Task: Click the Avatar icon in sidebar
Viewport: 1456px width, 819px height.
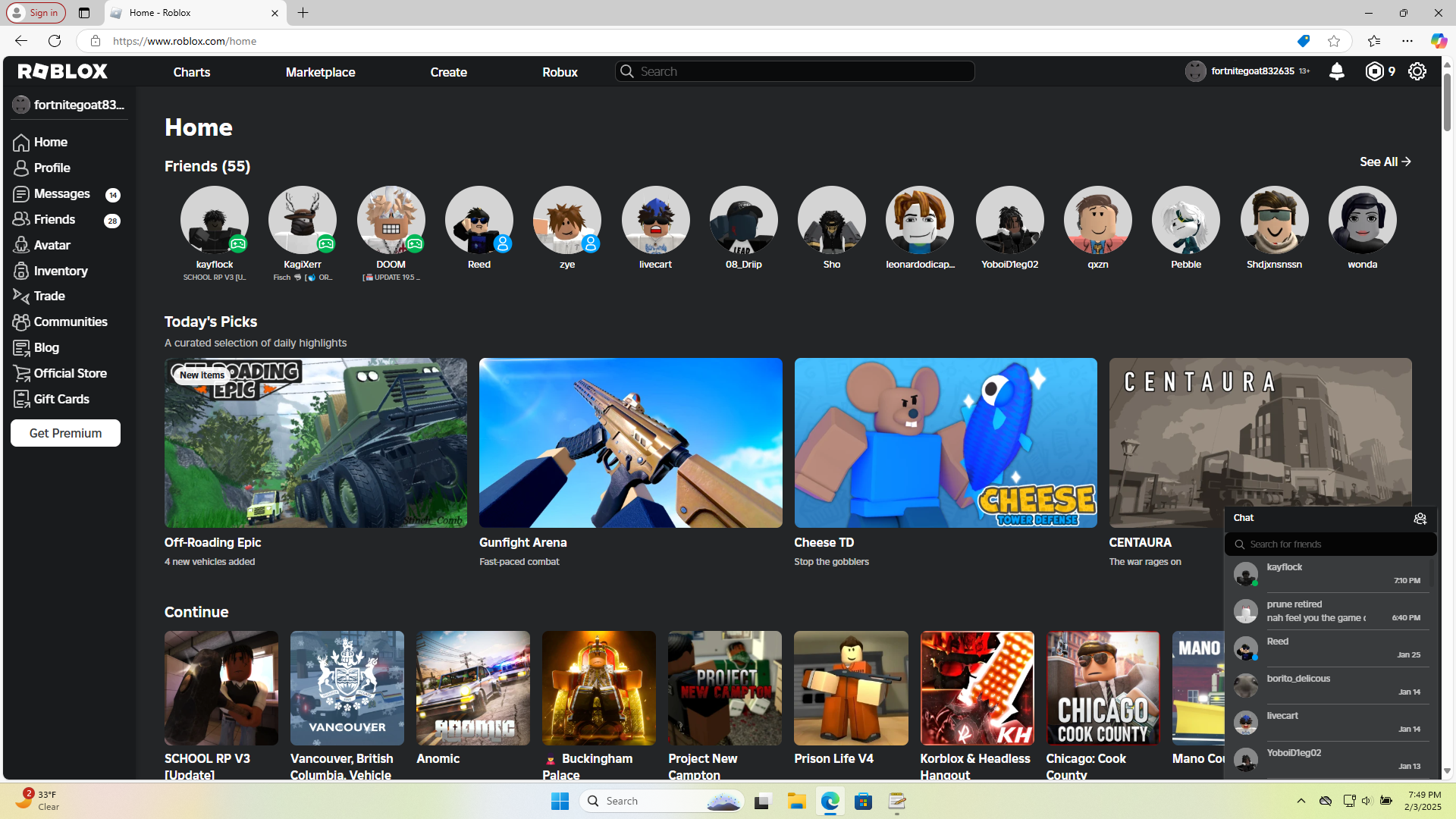Action: click(21, 245)
